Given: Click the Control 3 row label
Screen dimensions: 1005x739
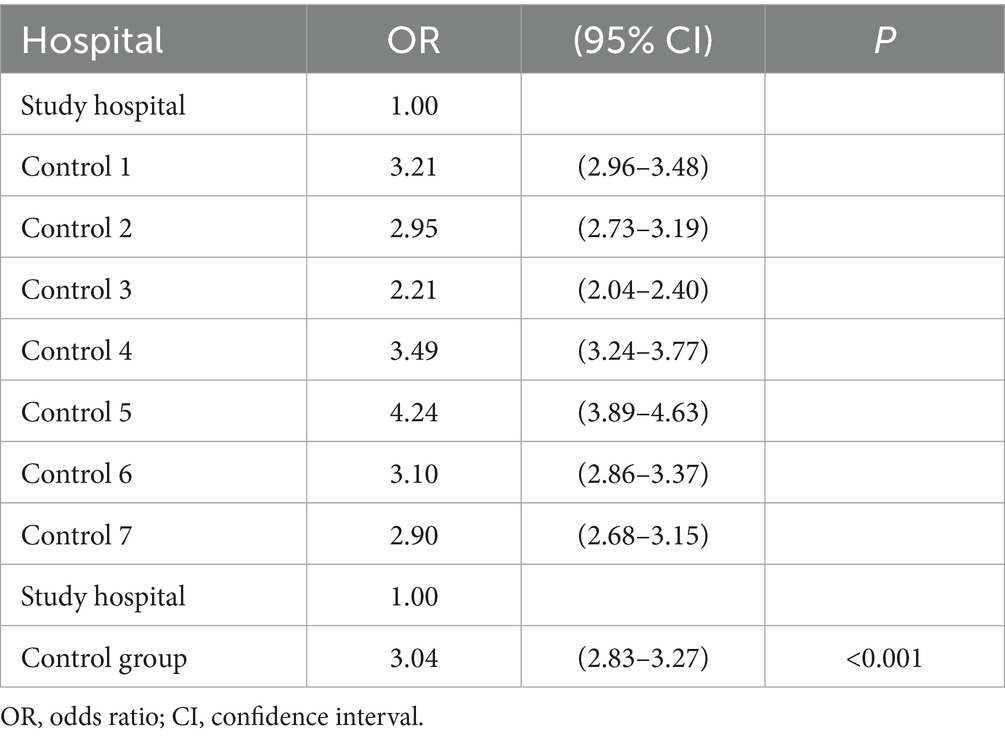Looking at the screenshot, I should pyautogui.click(x=76, y=290).
